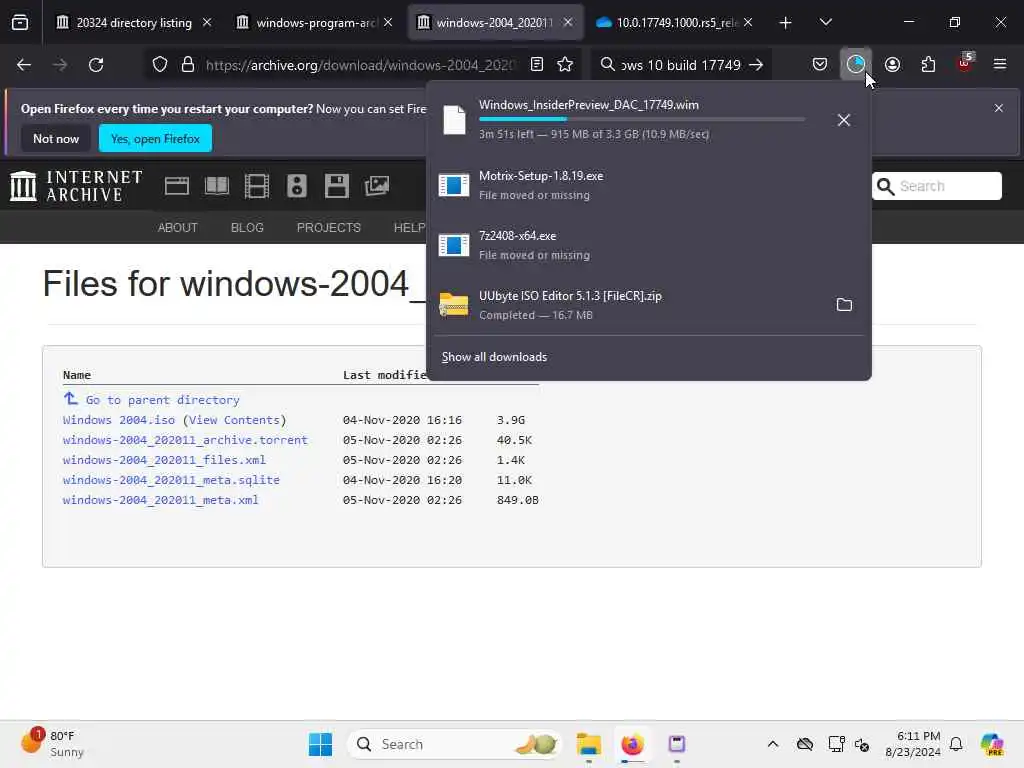Reload the current page

[x=96, y=65]
